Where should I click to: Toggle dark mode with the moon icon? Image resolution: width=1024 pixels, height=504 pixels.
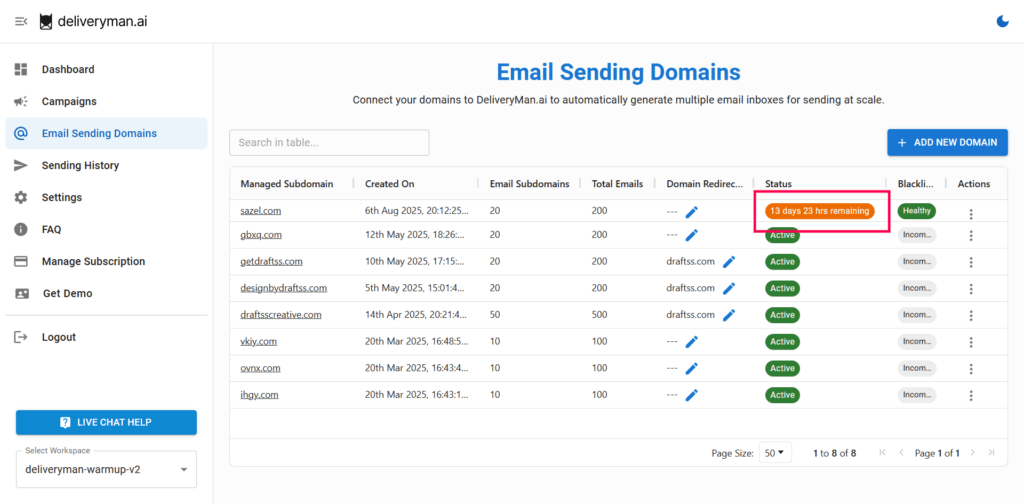[x=1003, y=21]
